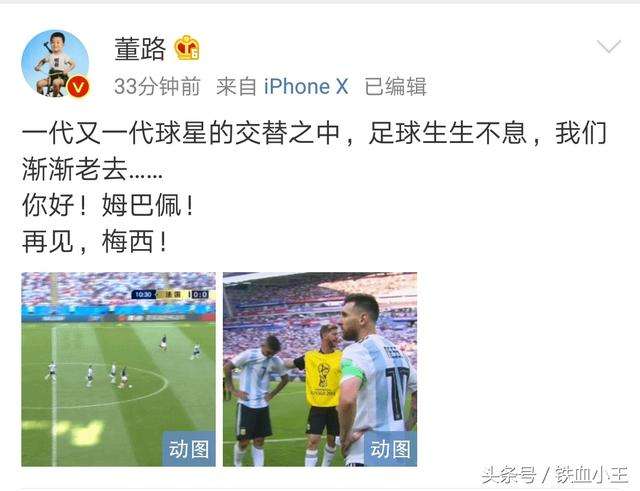
Task: Select the line 你好!姆巴佩!
Action: (x=108, y=205)
